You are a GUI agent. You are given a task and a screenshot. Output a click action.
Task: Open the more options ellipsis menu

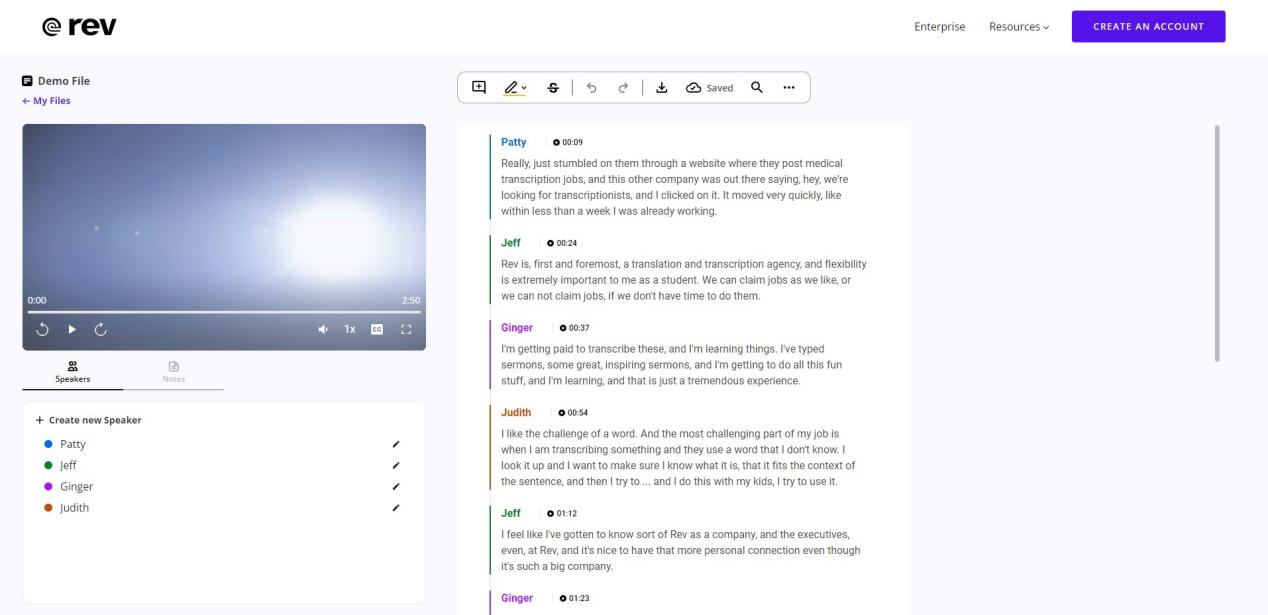[789, 87]
